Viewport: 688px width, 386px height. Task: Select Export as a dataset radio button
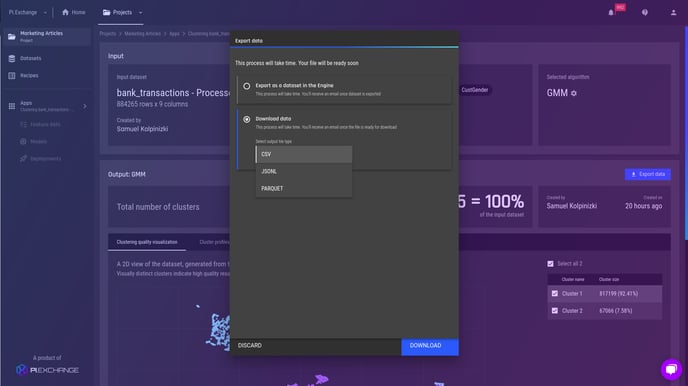(247, 86)
